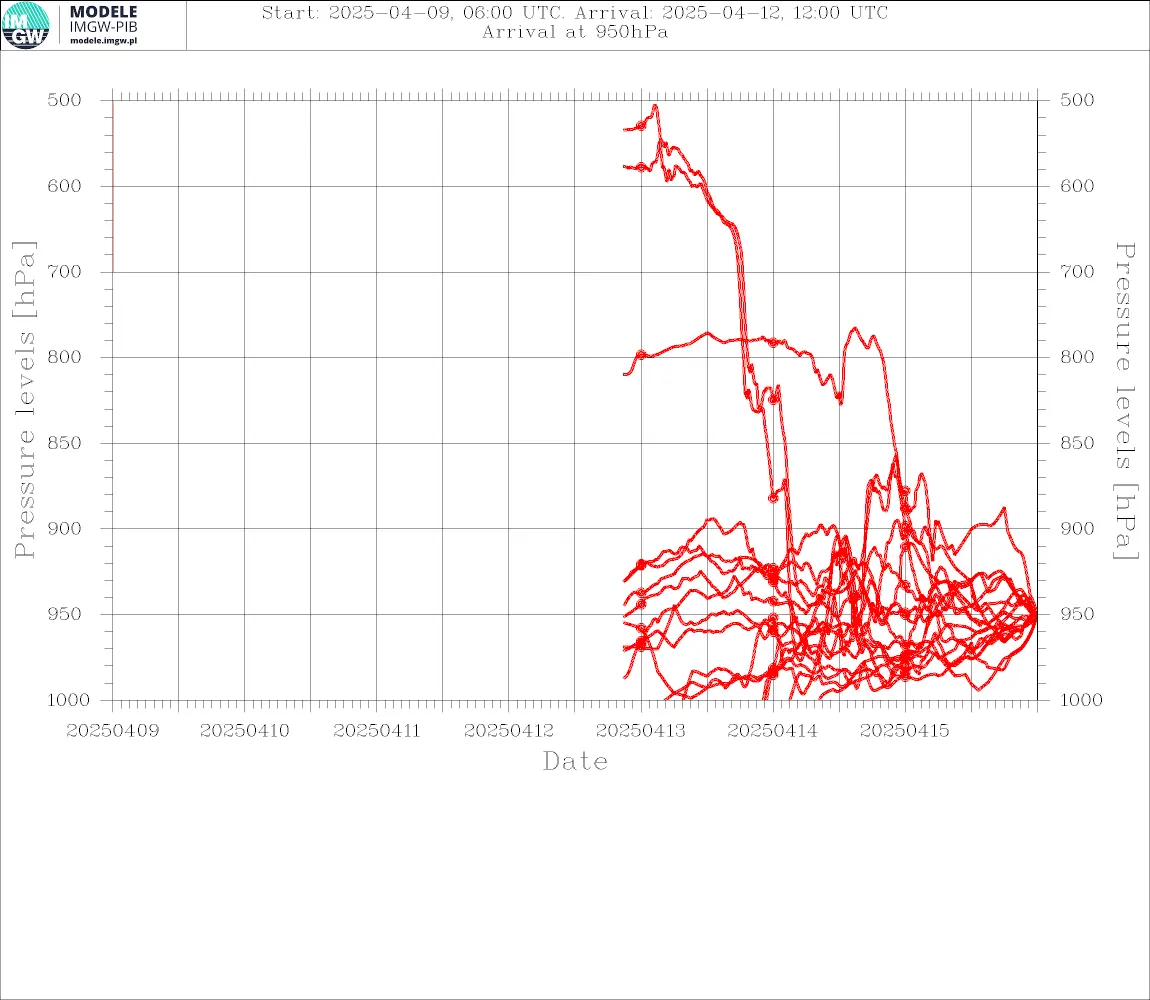Click the left-axis 700 tick label
This screenshot has height=1000, width=1150.
[x=65, y=272]
